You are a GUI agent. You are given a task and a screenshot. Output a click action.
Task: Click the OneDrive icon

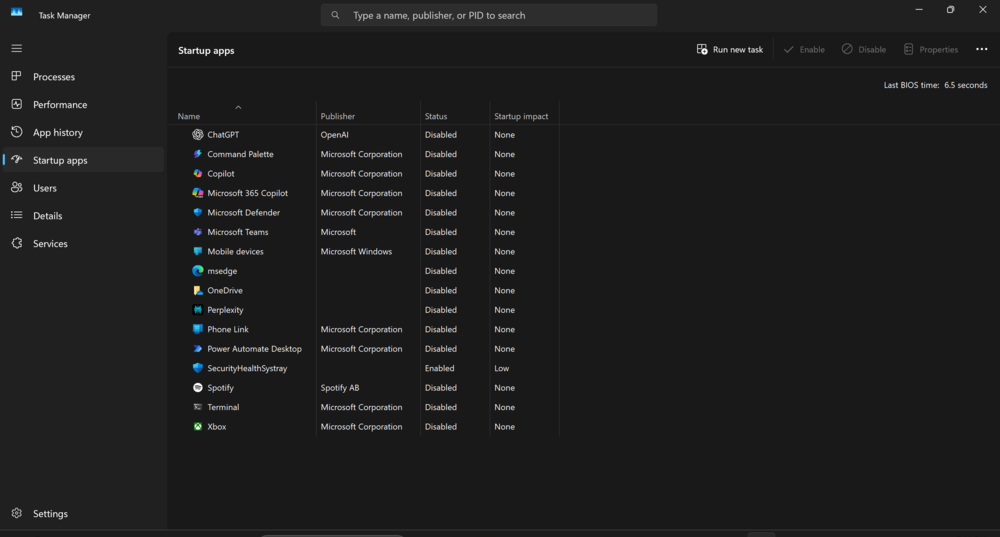click(x=198, y=290)
